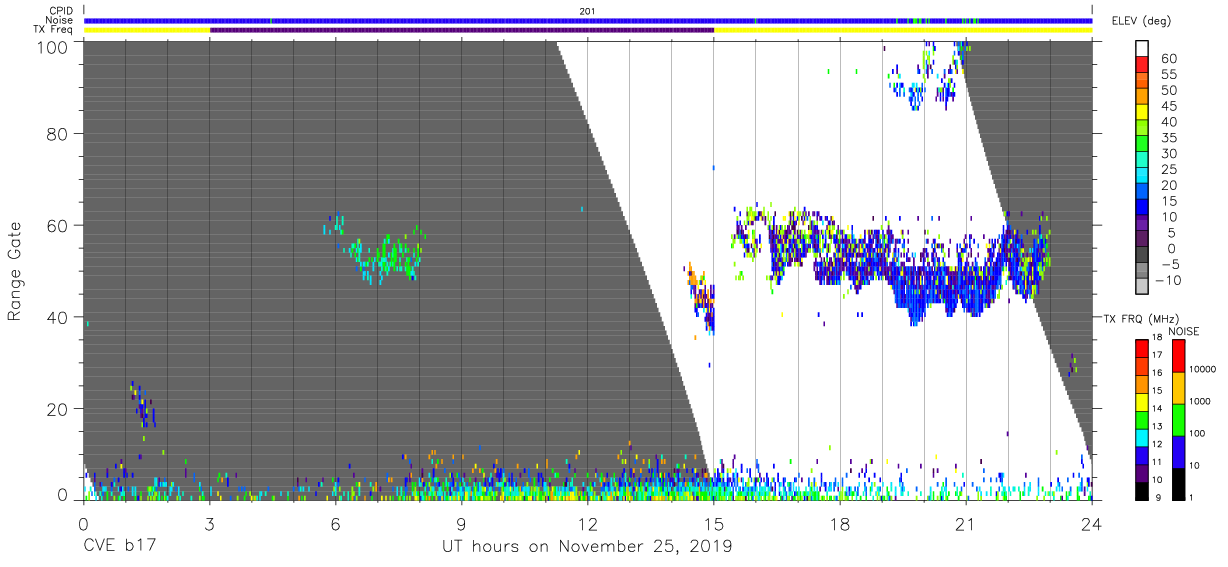Click the '100' label on NOISE bar

point(1198,434)
